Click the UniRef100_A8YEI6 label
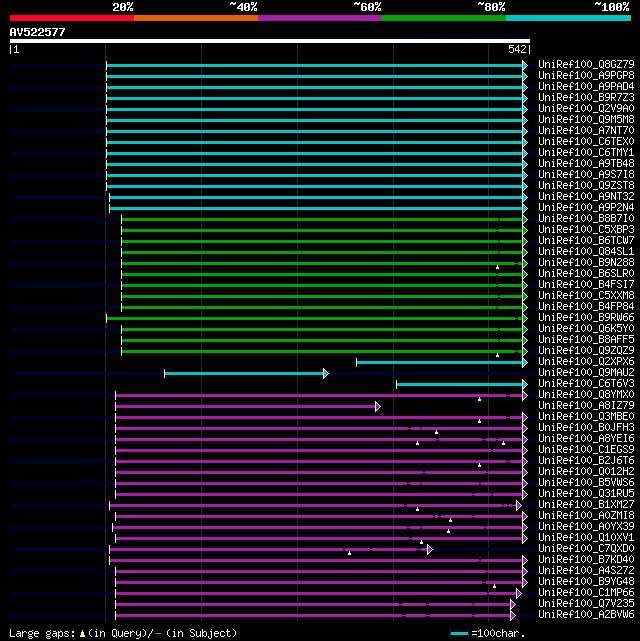 coord(586,439)
